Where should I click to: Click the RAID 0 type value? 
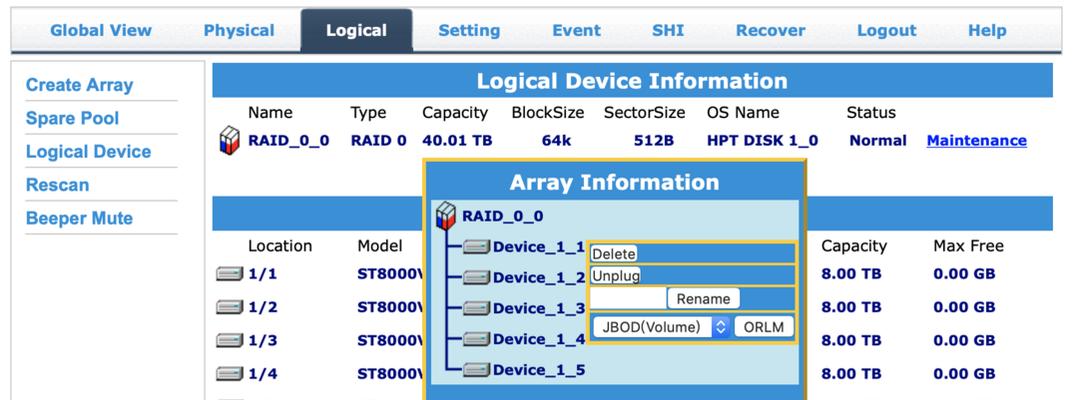[x=379, y=140]
